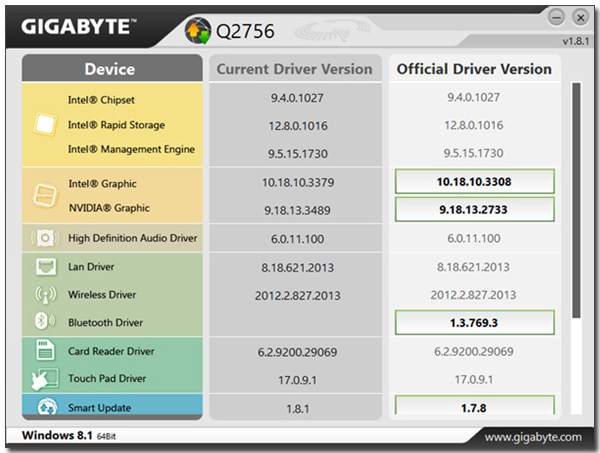Click current audio version 6.0.11.100
This screenshot has width=600, height=453.
point(298,239)
